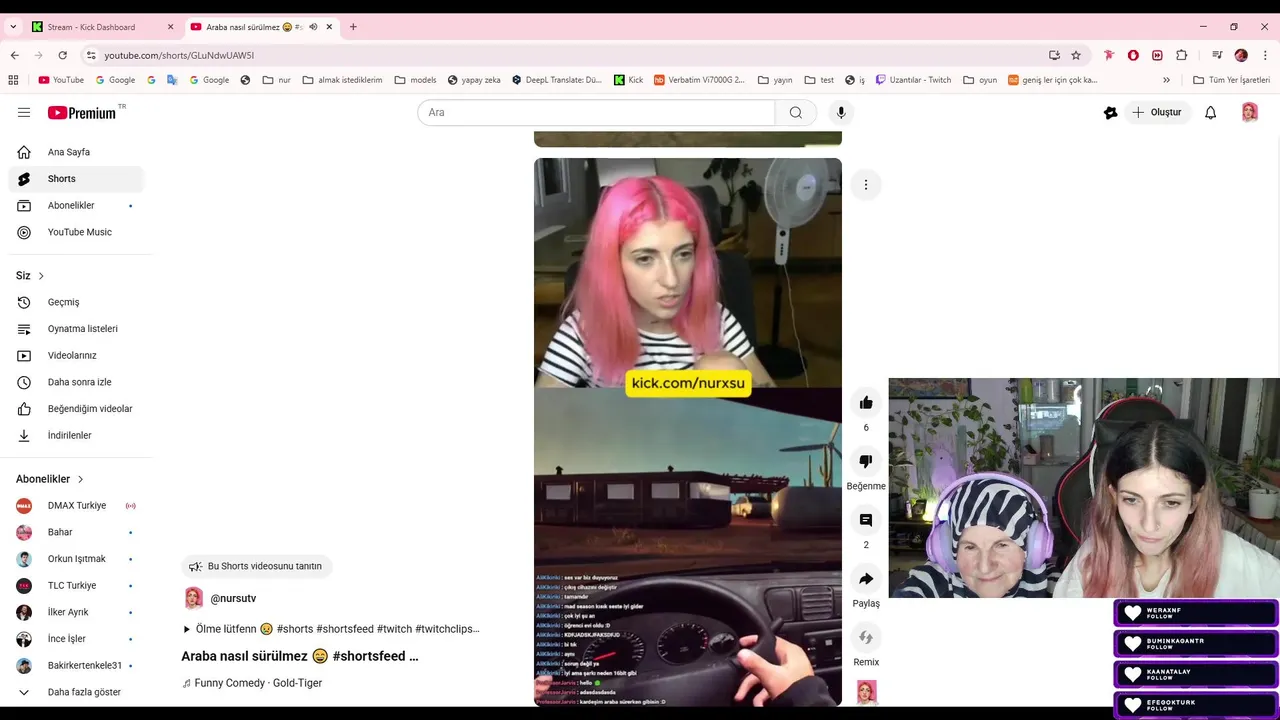The image size is (1280, 720).
Task: Click the Oluştur create button
Action: [x=1157, y=113]
